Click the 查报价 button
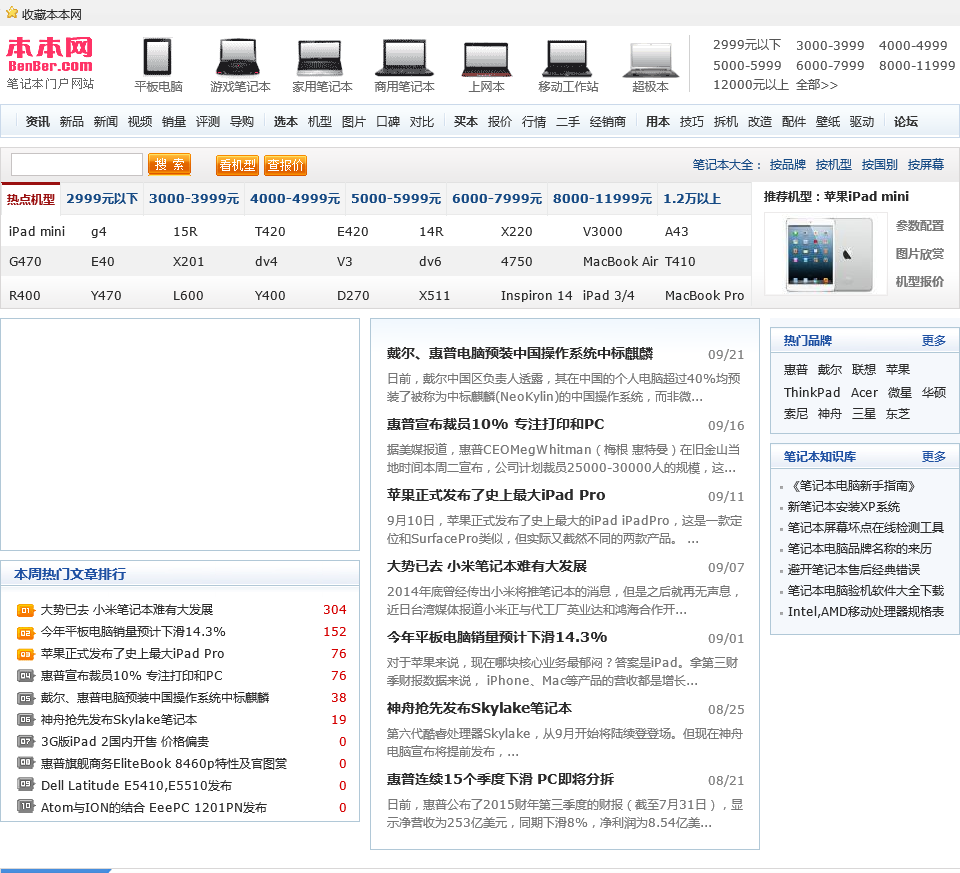Screen dimensions: 960x873 pyautogui.click(x=285, y=165)
